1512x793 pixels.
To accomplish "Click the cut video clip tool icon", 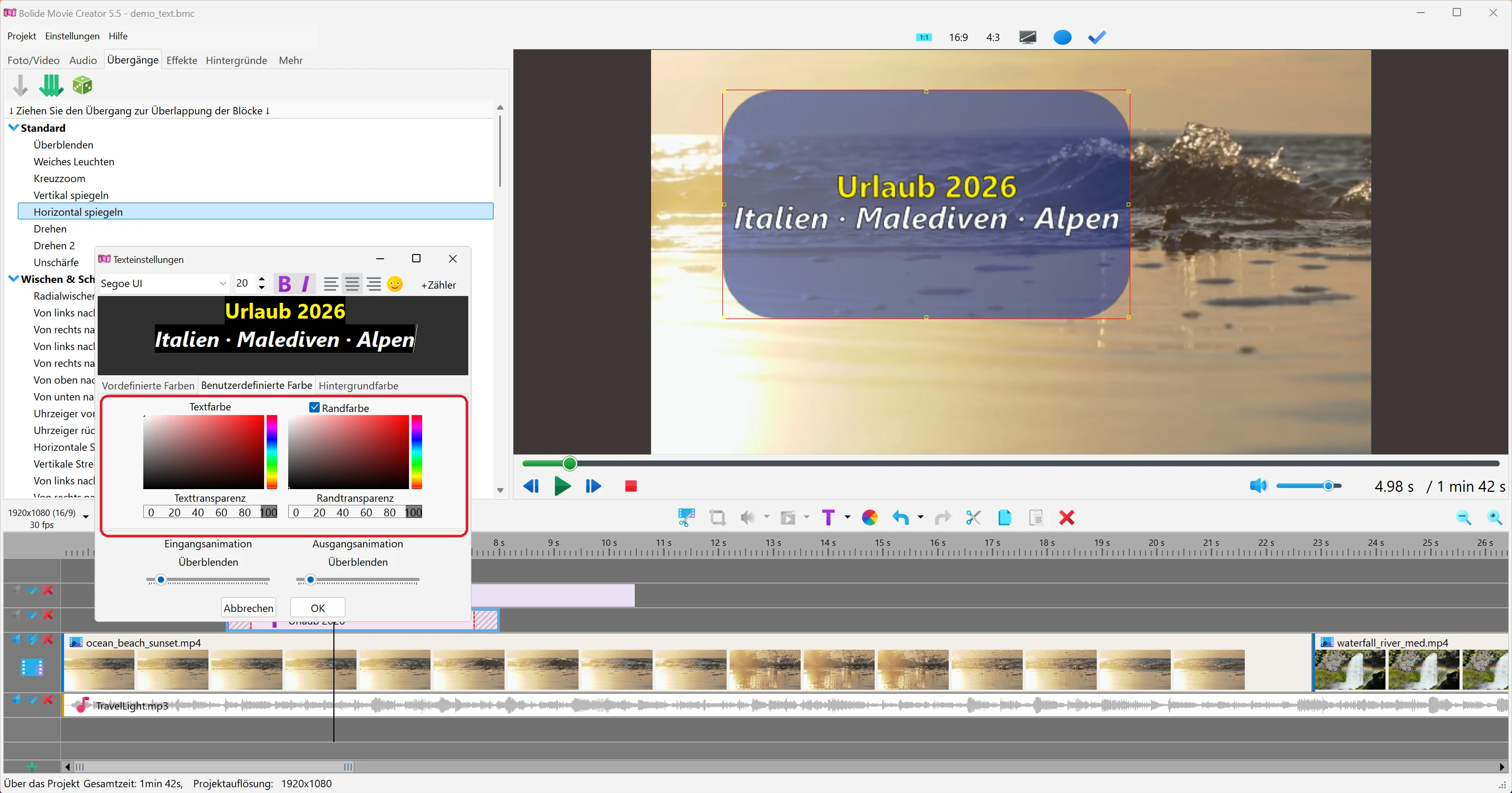I will tap(686, 517).
